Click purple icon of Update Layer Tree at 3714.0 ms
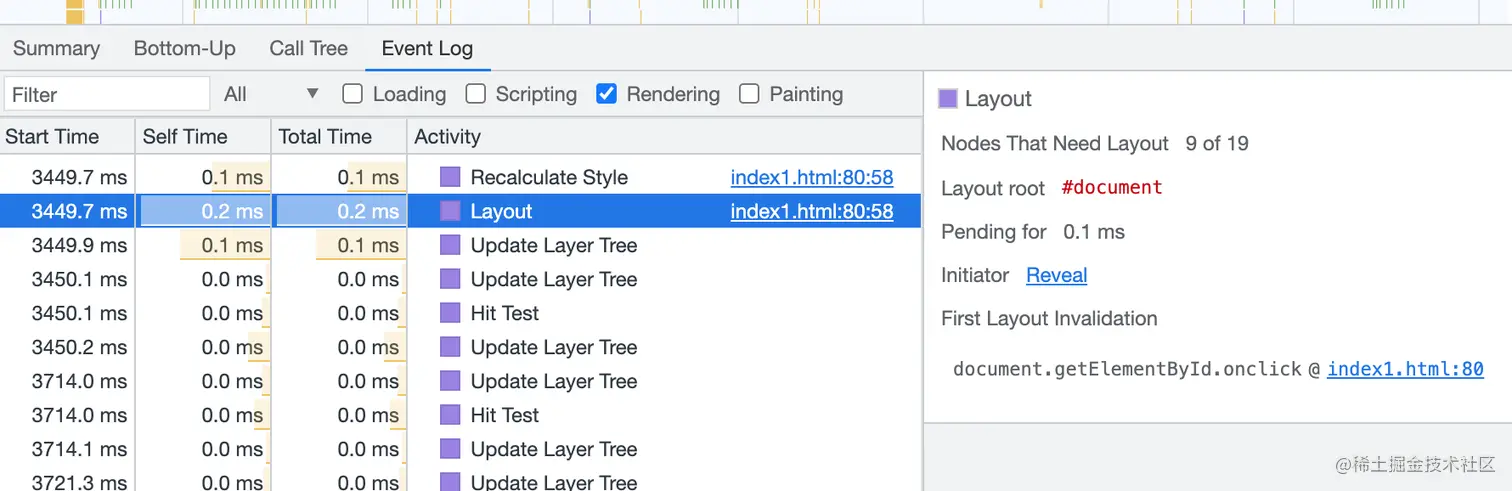 pos(451,381)
